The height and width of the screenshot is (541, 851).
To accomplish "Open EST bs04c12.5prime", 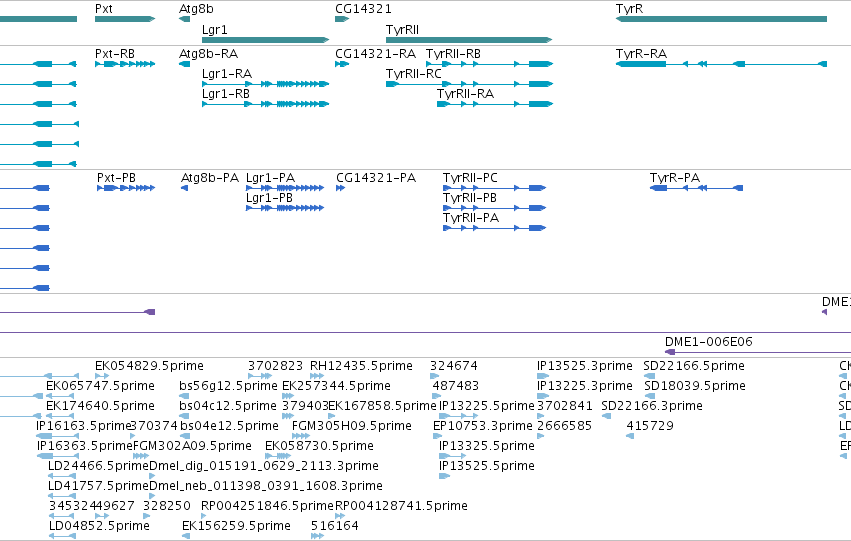I will click(x=228, y=406).
